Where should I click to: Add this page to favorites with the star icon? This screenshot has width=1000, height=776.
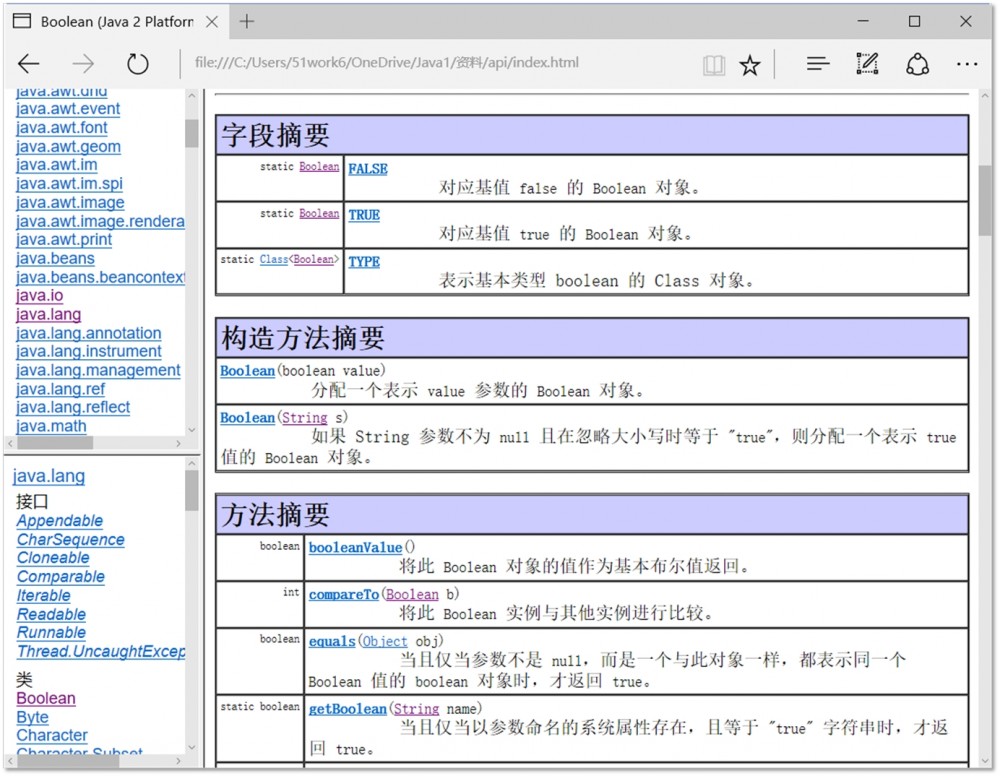click(749, 62)
